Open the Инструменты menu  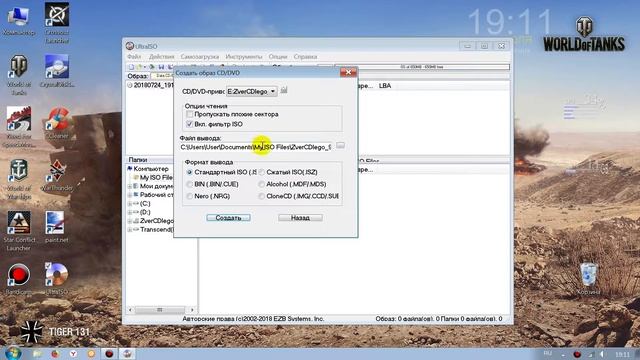244,56
